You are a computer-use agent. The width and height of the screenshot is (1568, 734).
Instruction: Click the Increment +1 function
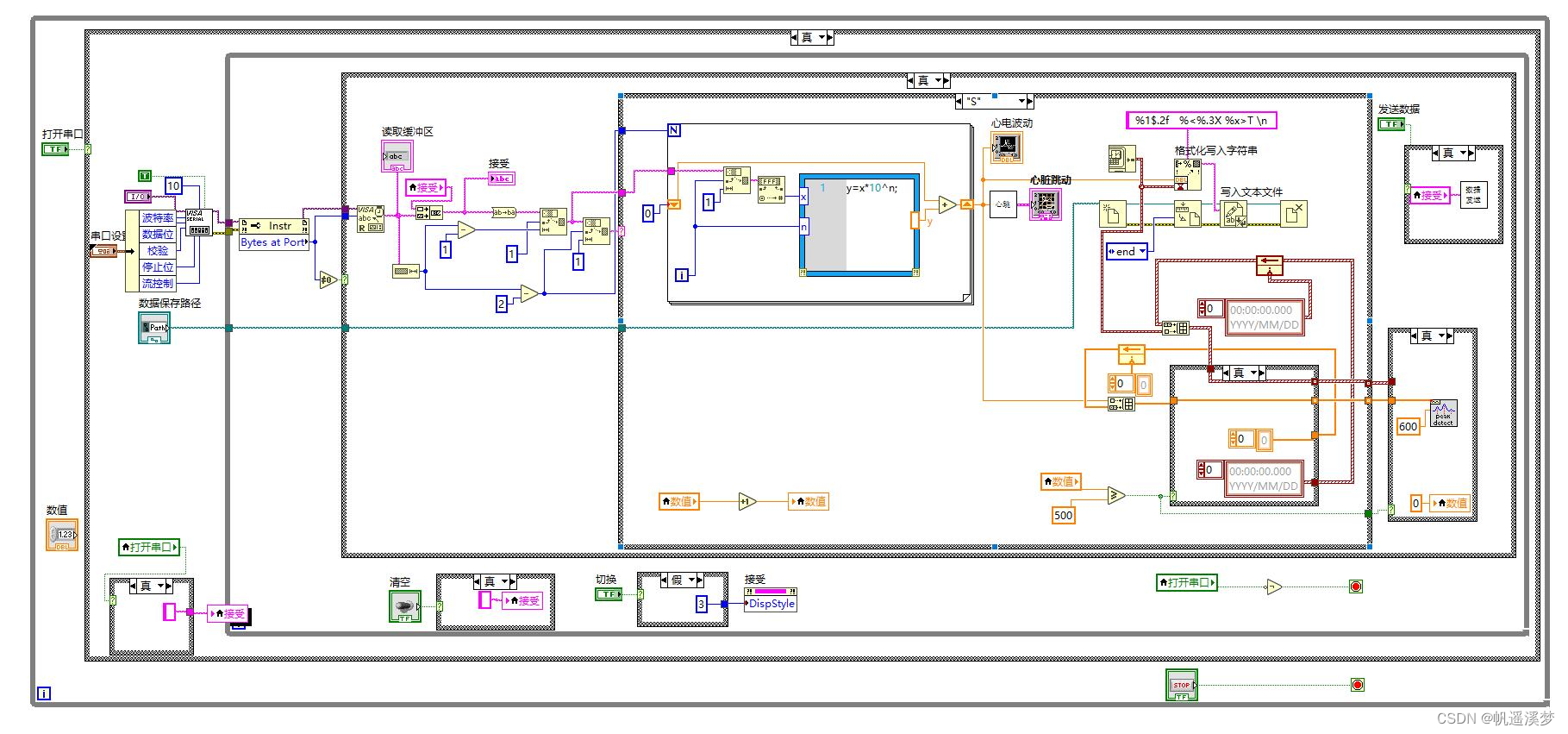click(x=747, y=501)
